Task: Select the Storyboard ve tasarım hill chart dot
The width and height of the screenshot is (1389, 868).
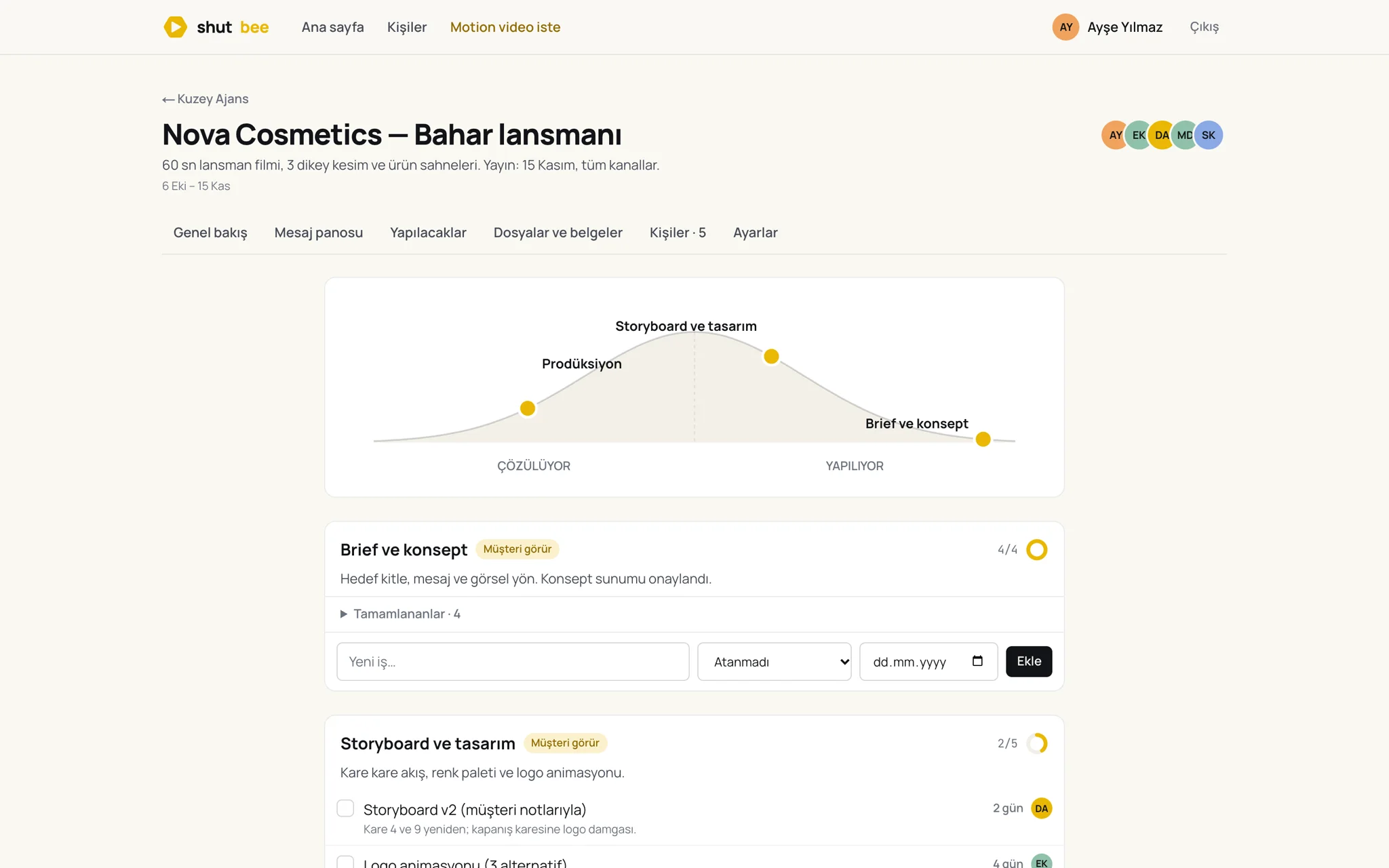Action: point(771,356)
